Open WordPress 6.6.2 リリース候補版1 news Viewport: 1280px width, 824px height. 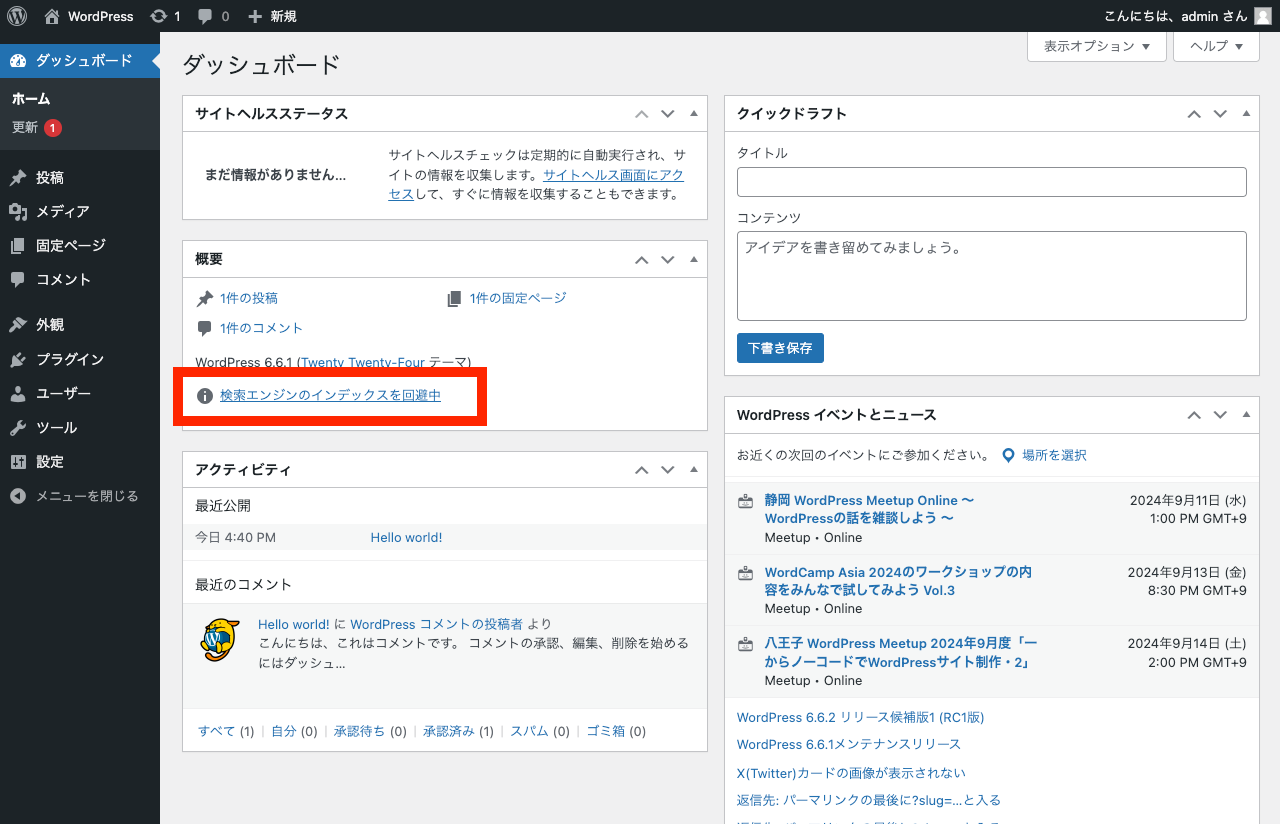pos(861,717)
